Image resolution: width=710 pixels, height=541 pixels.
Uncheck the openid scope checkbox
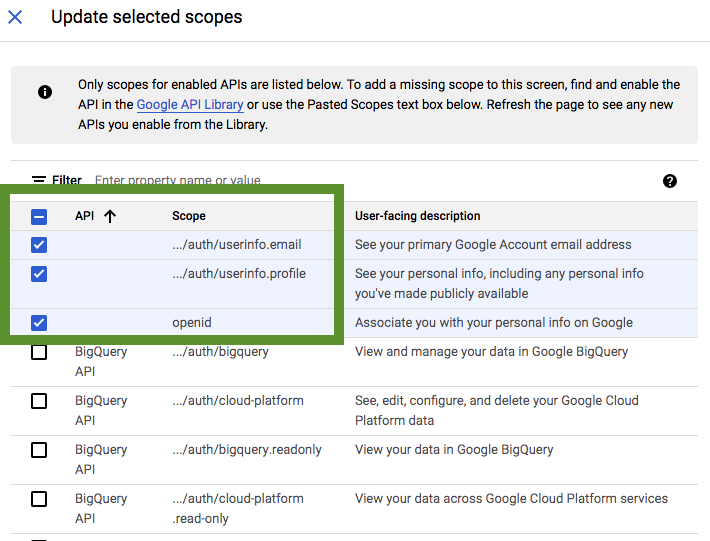click(x=39, y=323)
